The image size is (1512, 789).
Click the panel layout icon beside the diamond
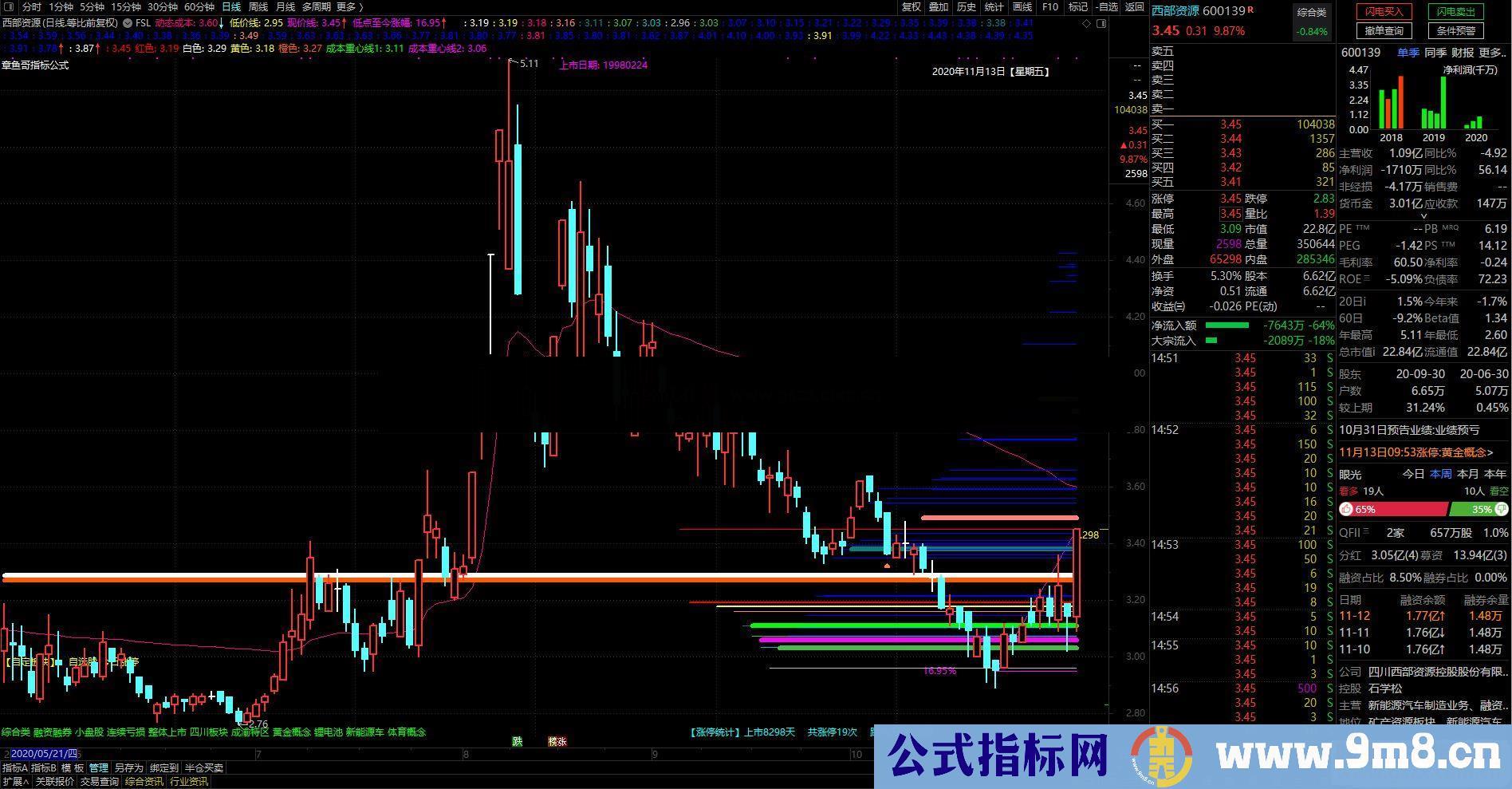tap(1102, 24)
